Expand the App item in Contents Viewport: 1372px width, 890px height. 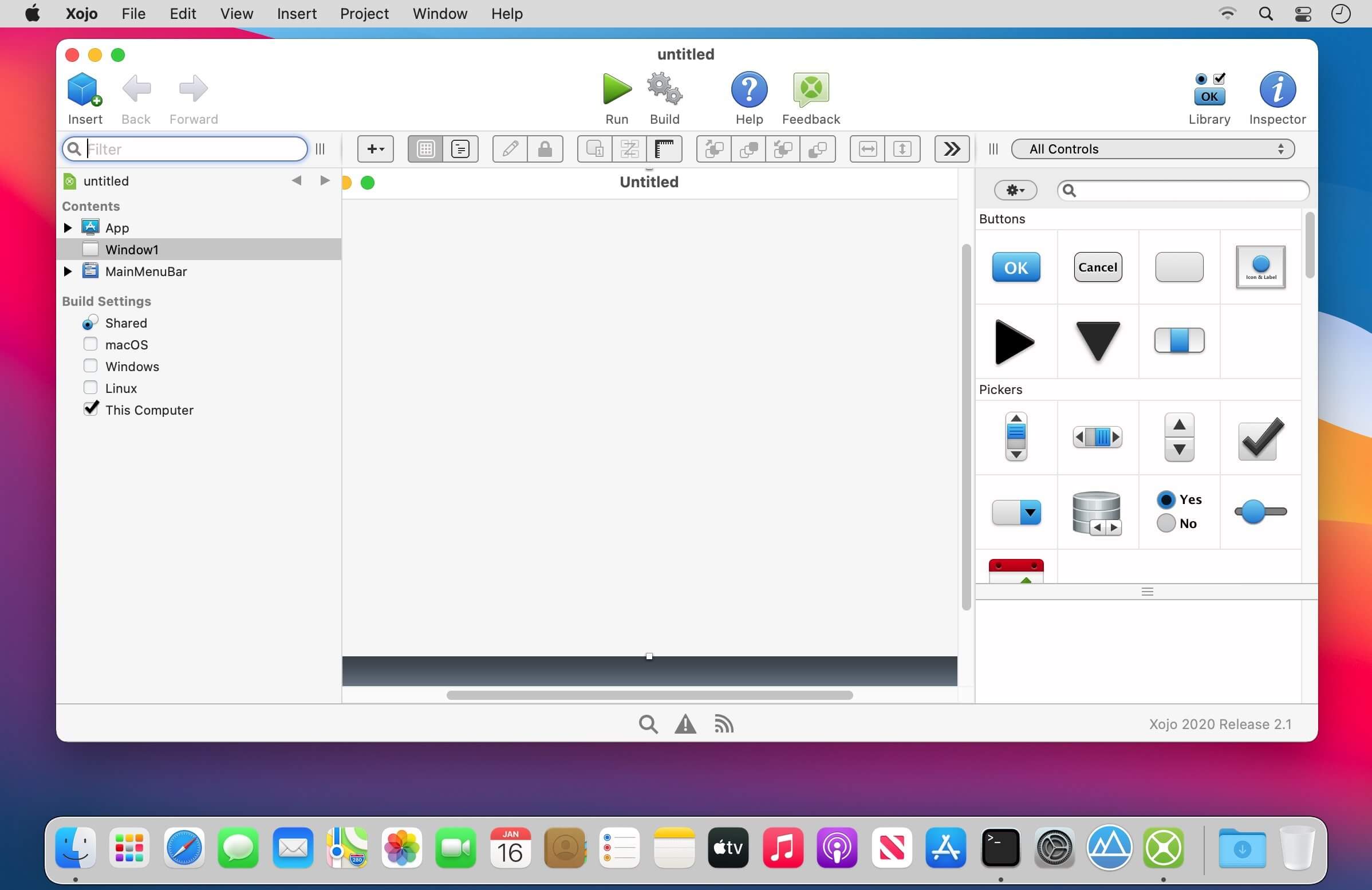point(68,228)
